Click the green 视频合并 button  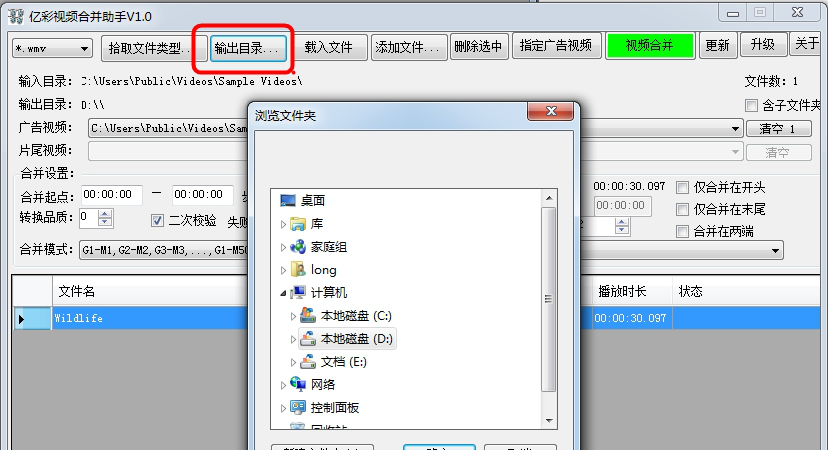pos(650,46)
